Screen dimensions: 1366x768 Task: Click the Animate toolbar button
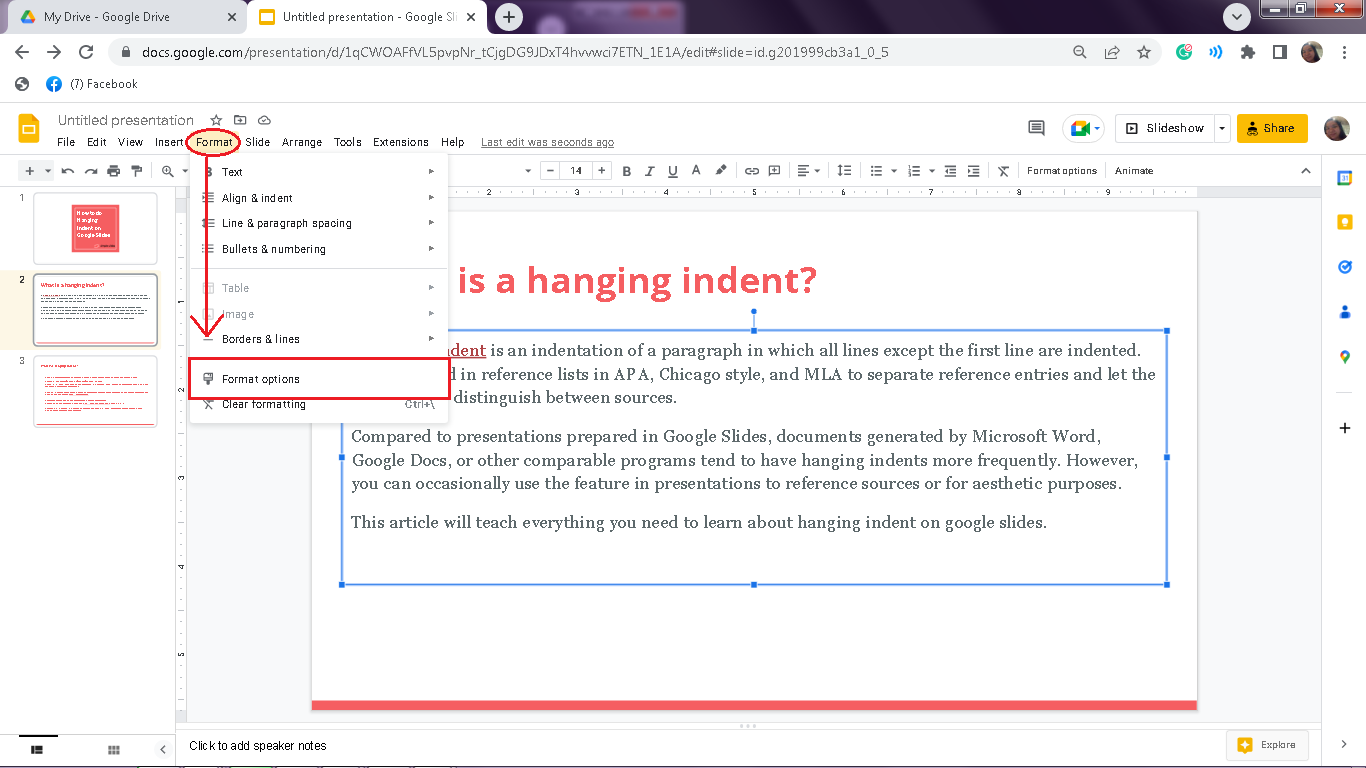coord(1134,171)
